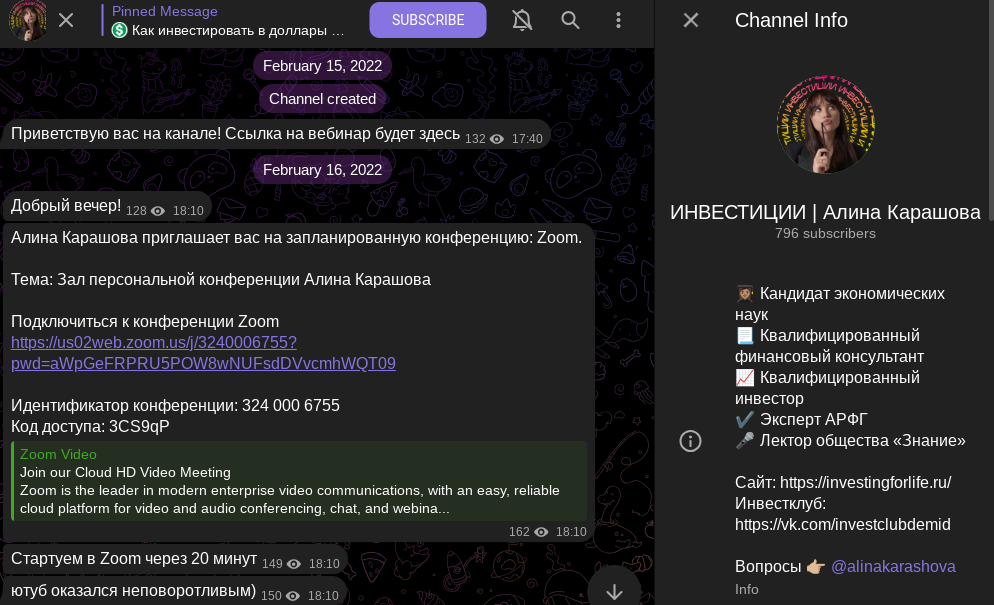Select message 'ютуб оказался неповоротливым)'
994x605 pixels.
pos(175,591)
